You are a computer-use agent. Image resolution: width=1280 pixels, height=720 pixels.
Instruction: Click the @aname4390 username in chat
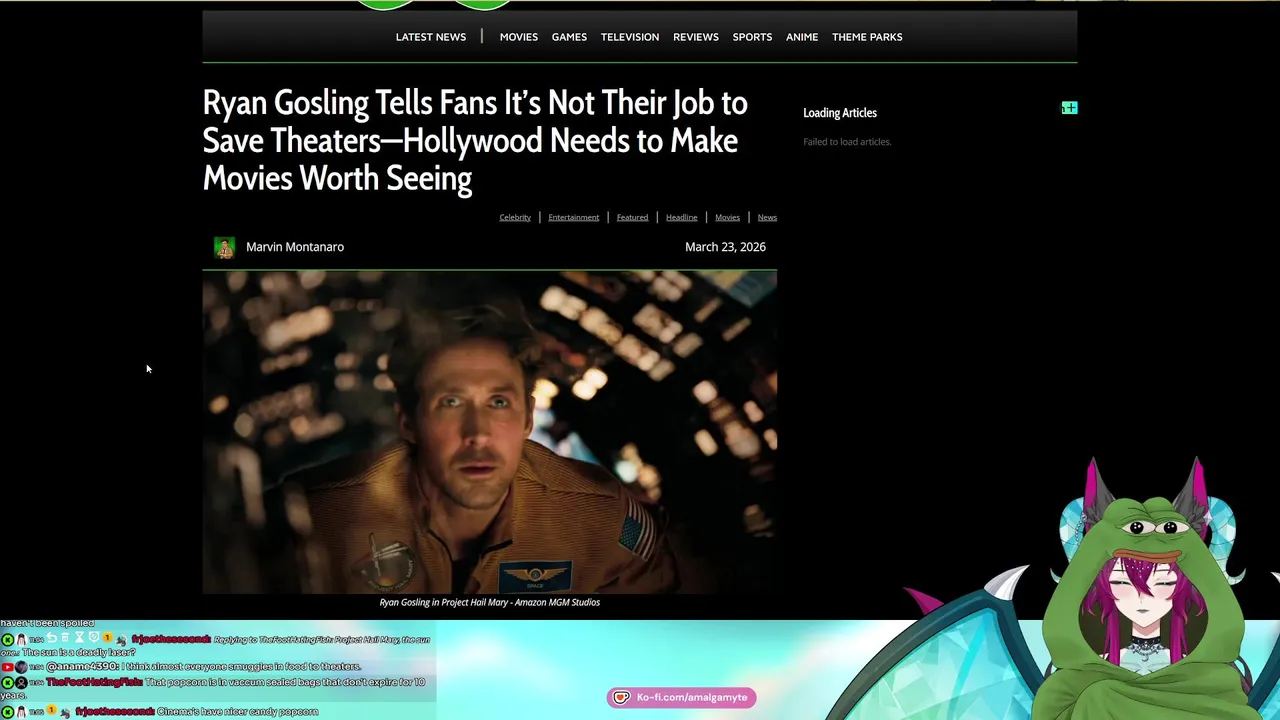(x=83, y=666)
